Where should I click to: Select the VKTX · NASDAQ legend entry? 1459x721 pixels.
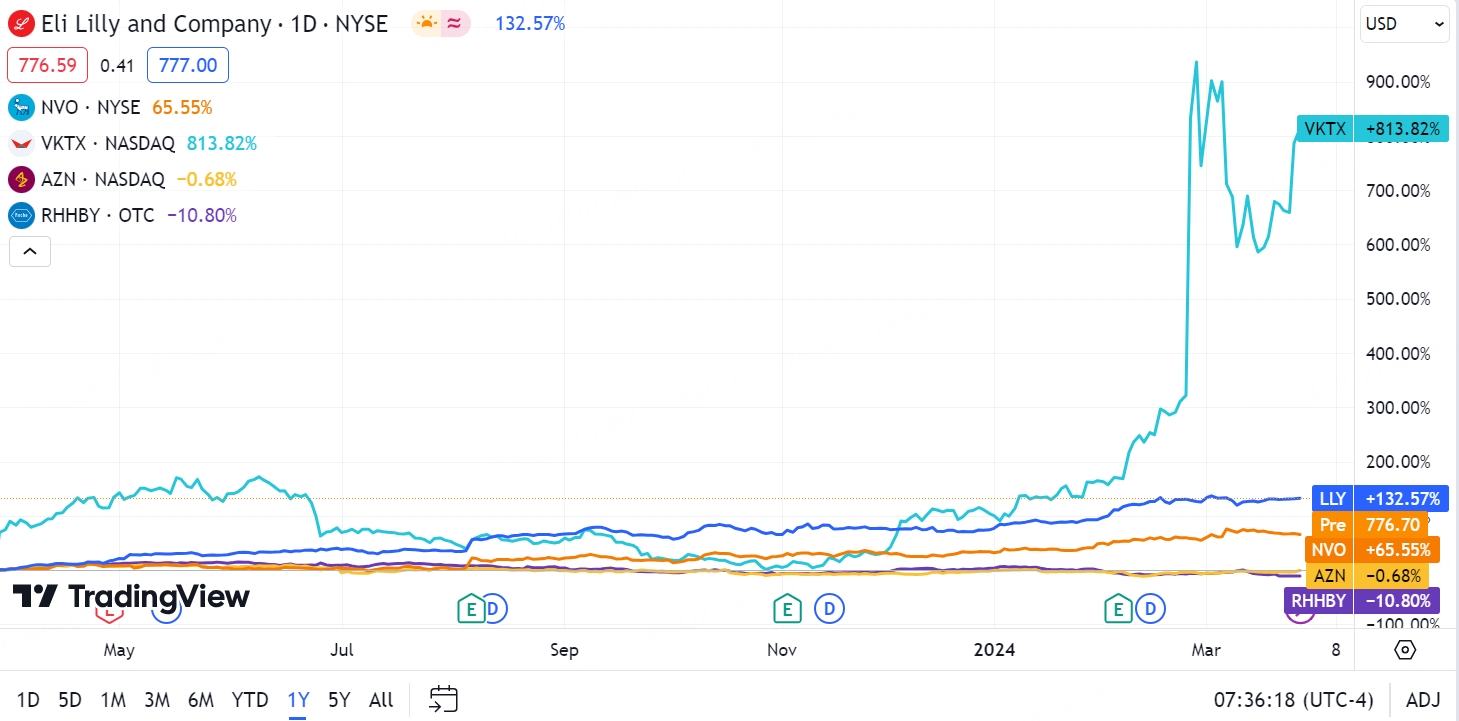pyautogui.click(x=108, y=143)
